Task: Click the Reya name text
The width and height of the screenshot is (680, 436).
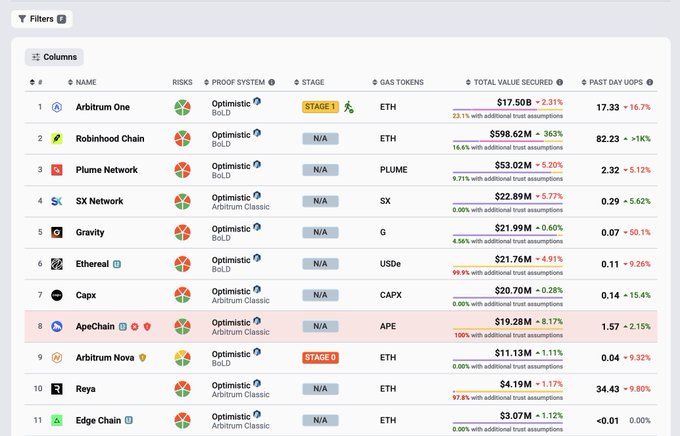Action: tap(85, 389)
